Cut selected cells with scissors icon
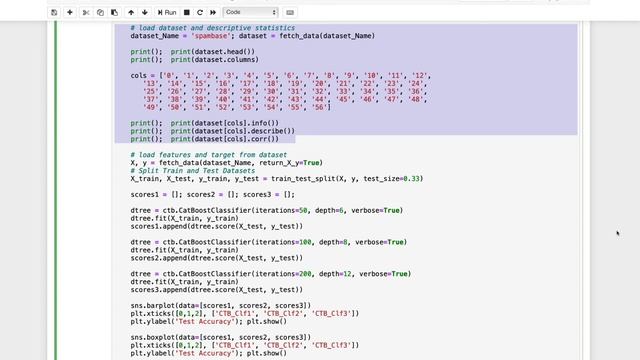640x360 pixels. [x=86, y=13]
